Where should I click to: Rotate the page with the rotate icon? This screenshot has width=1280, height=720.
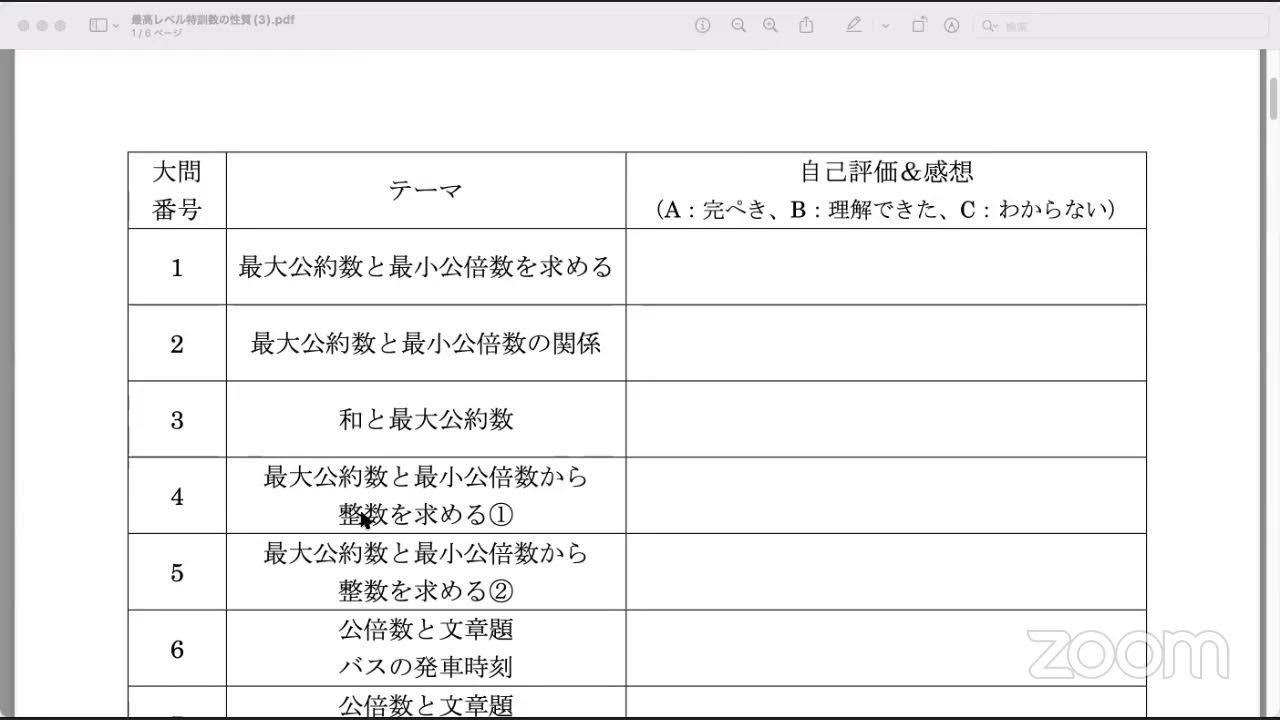(919, 25)
